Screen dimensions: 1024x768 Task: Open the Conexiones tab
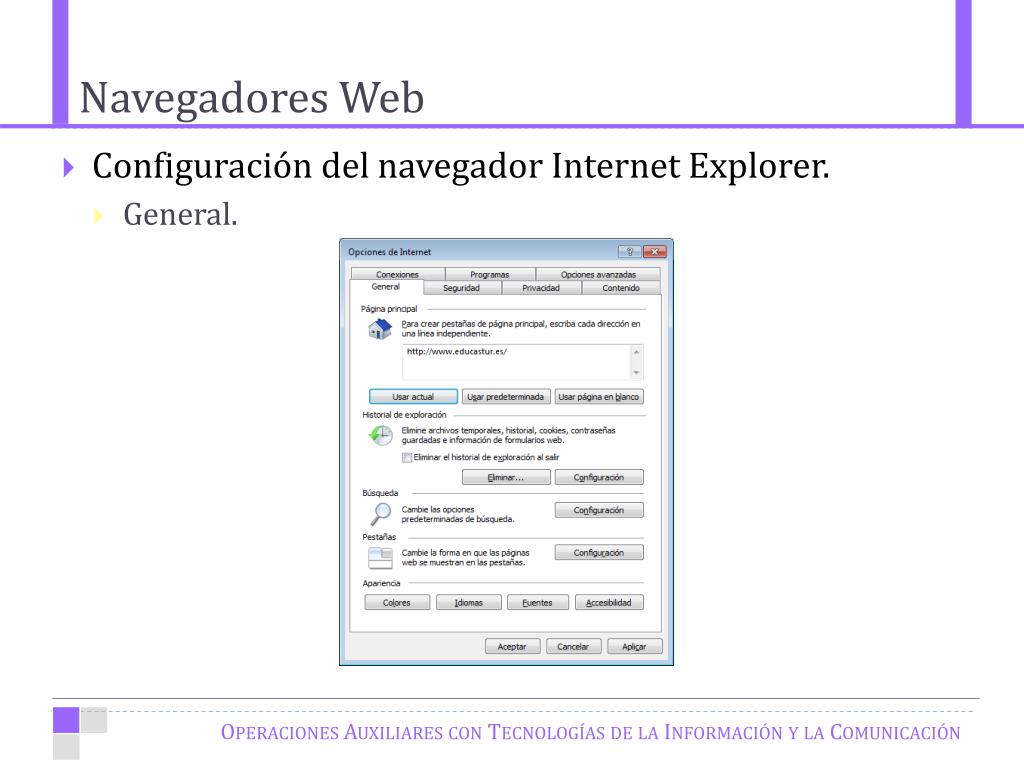tap(397, 274)
